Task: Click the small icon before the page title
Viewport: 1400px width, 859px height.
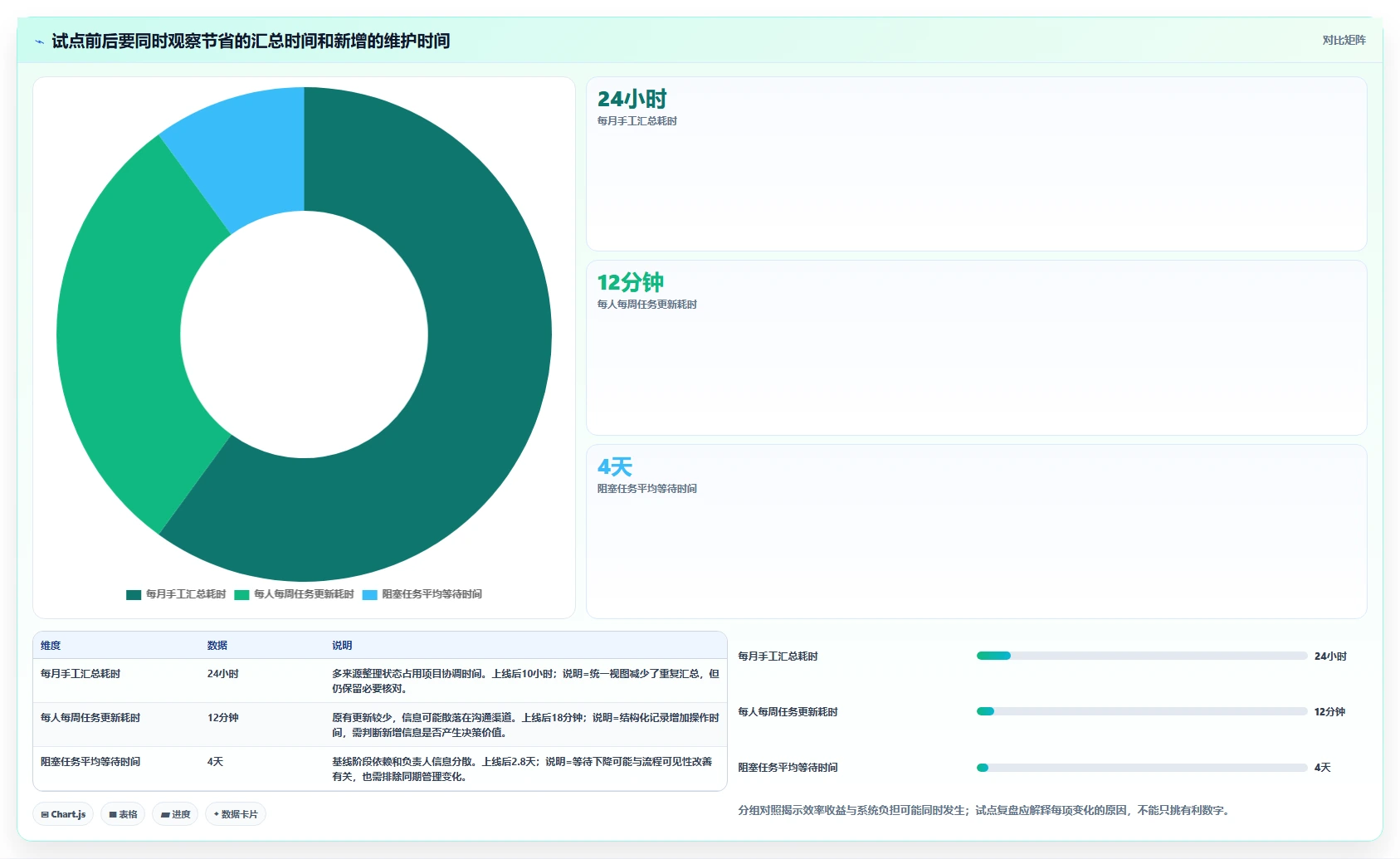Action: point(39,41)
